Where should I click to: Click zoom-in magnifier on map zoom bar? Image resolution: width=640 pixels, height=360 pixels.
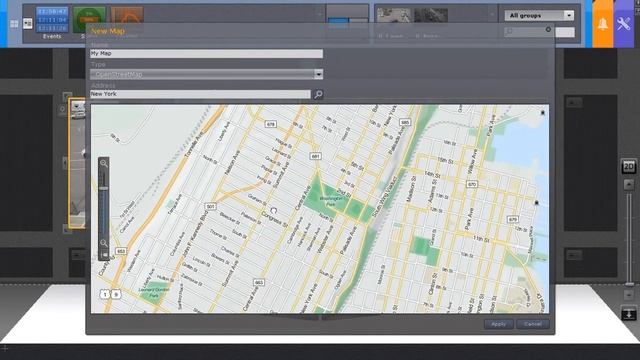click(104, 163)
